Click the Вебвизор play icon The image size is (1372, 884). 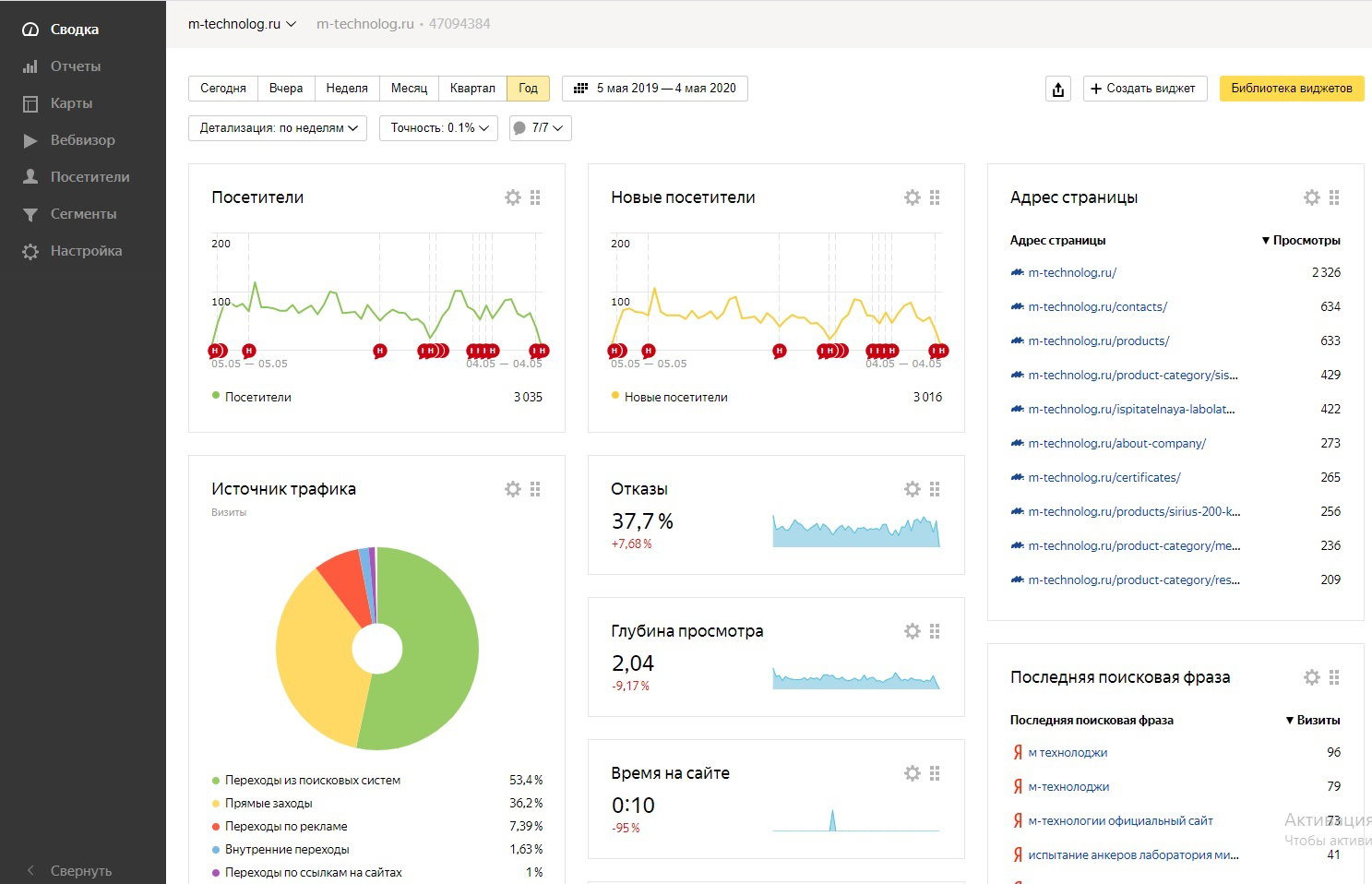[30, 140]
